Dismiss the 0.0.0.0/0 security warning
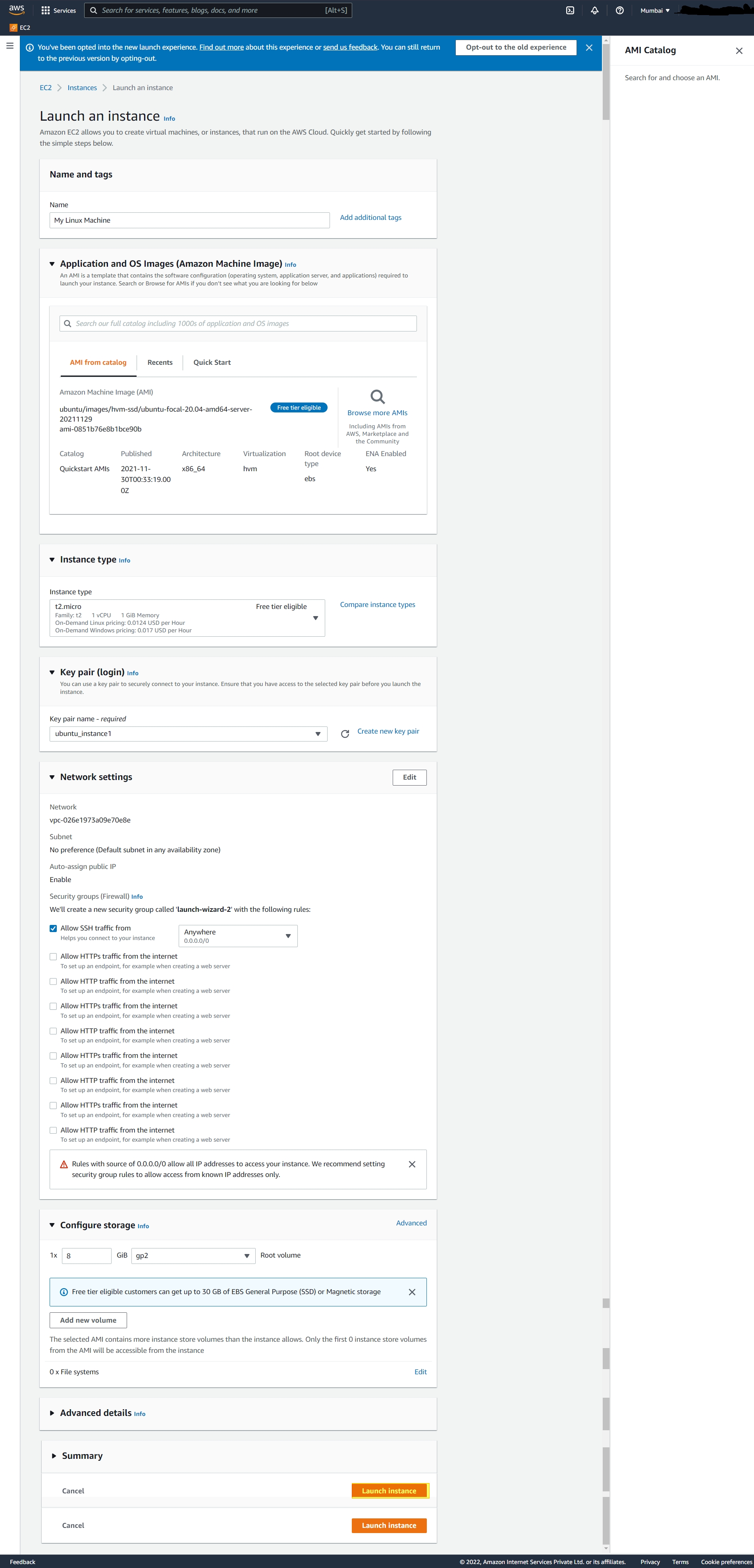The width and height of the screenshot is (754, 1568). 412,1164
